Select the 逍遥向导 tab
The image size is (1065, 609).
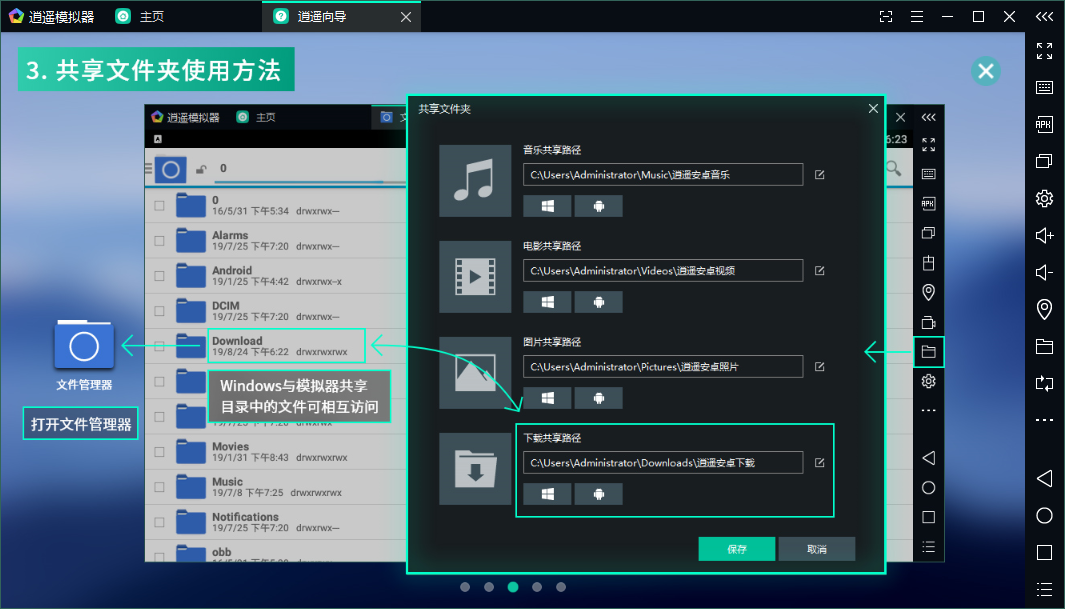322,16
